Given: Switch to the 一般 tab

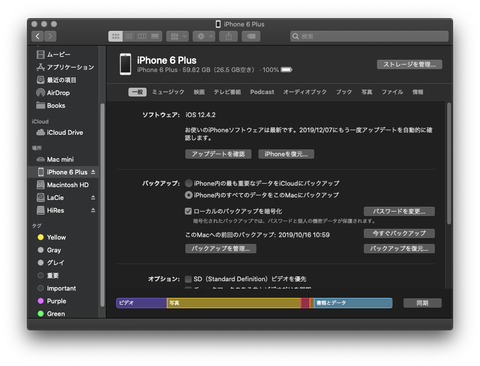Looking at the screenshot, I should click(137, 92).
